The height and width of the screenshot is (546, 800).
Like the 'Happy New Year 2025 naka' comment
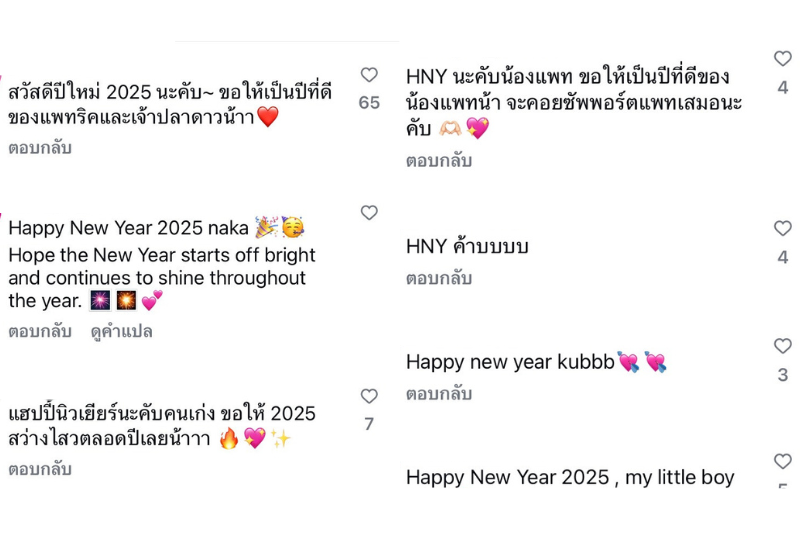click(369, 212)
